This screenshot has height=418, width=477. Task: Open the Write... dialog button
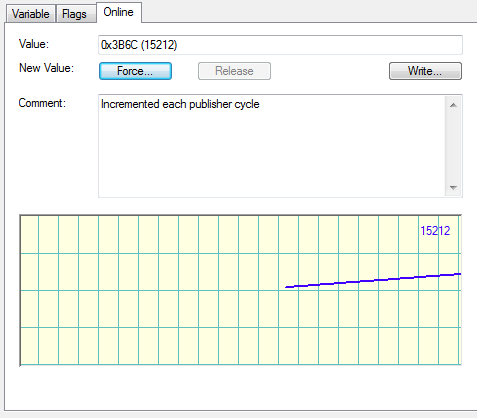pyautogui.click(x=425, y=71)
